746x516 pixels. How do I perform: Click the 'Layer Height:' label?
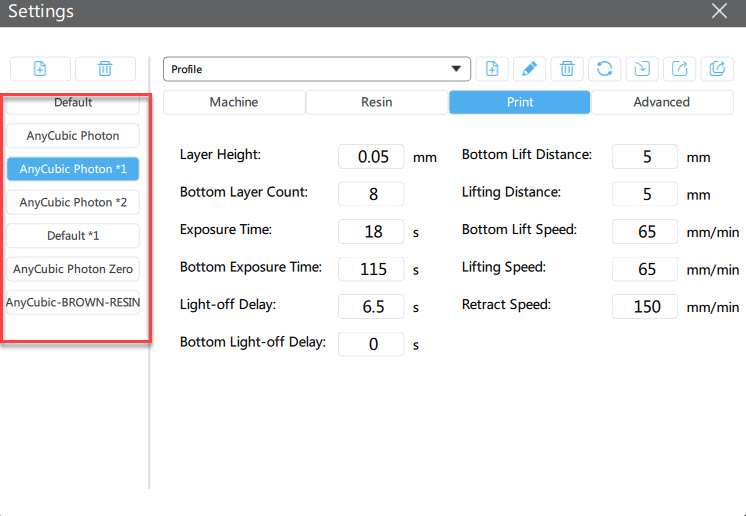pos(220,155)
